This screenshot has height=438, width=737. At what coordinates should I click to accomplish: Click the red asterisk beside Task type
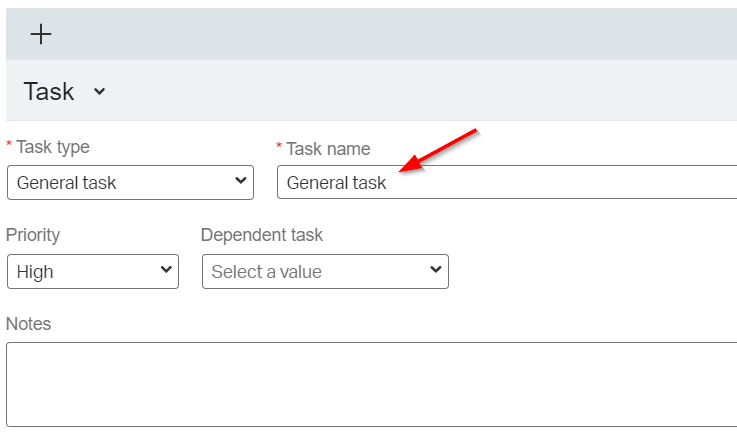point(10,147)
